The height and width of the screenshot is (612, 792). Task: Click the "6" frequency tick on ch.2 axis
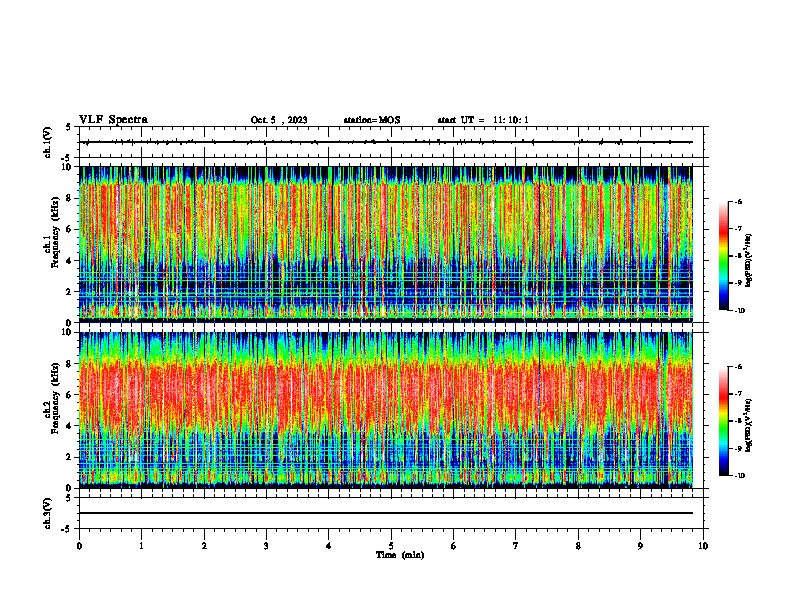[x=70, y=395]
